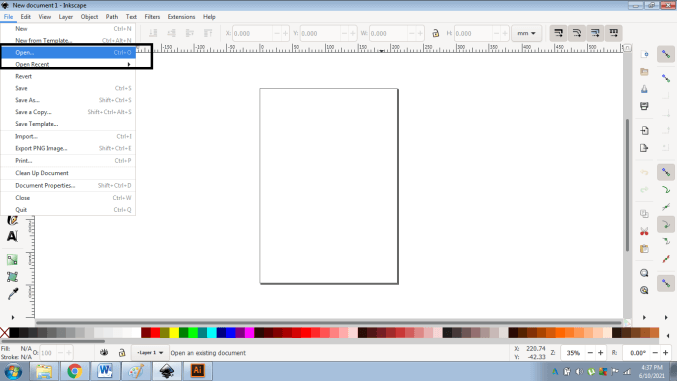Image resolution: width=677 pixels, height=381 pixels.
Task: Click the export icon on right toolbar
Action: click(644, 148)
